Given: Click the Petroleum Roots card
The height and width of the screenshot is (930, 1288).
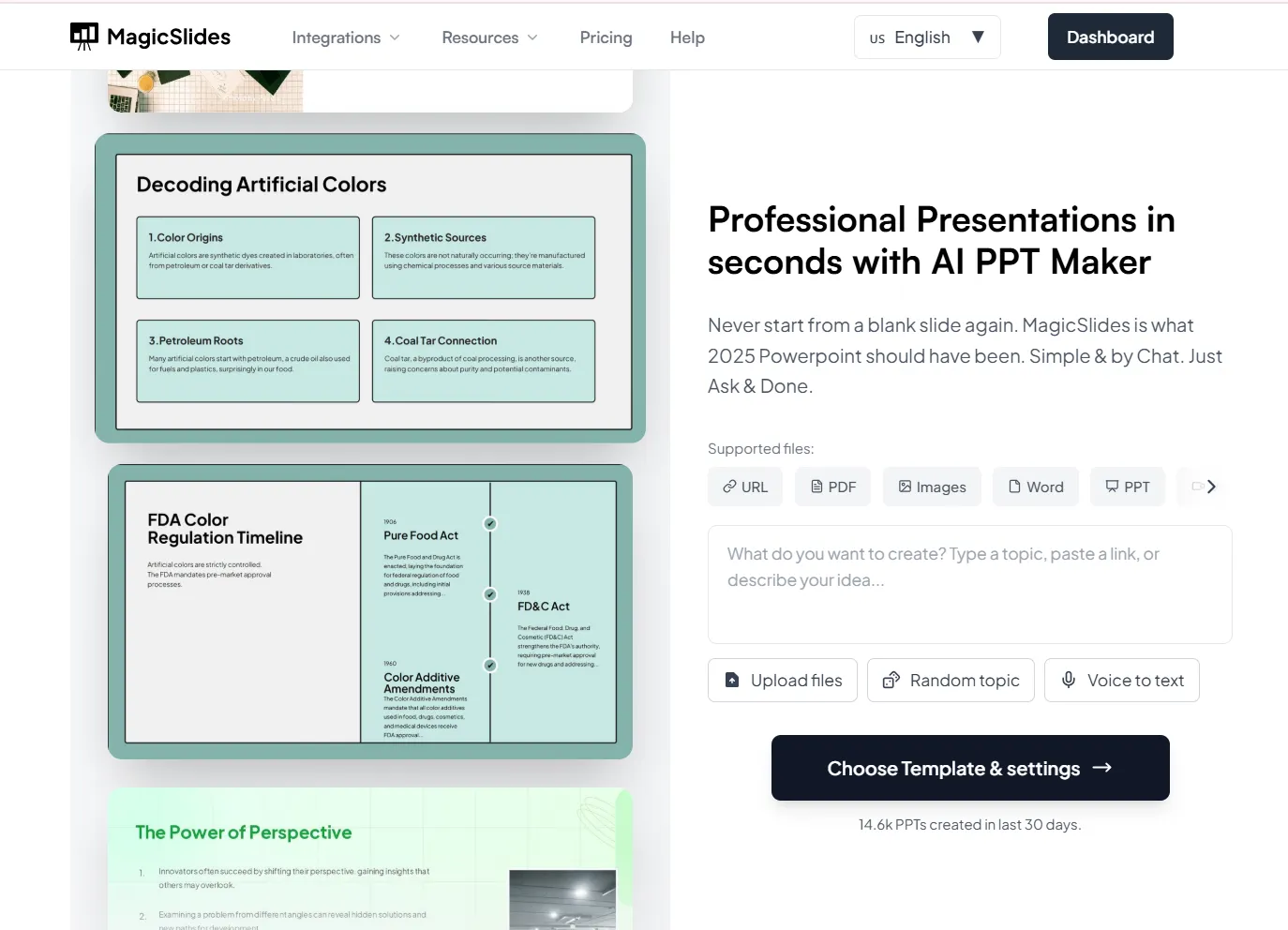Looking at the screenshot, I should pyautogui.click(x=248, y=361).
